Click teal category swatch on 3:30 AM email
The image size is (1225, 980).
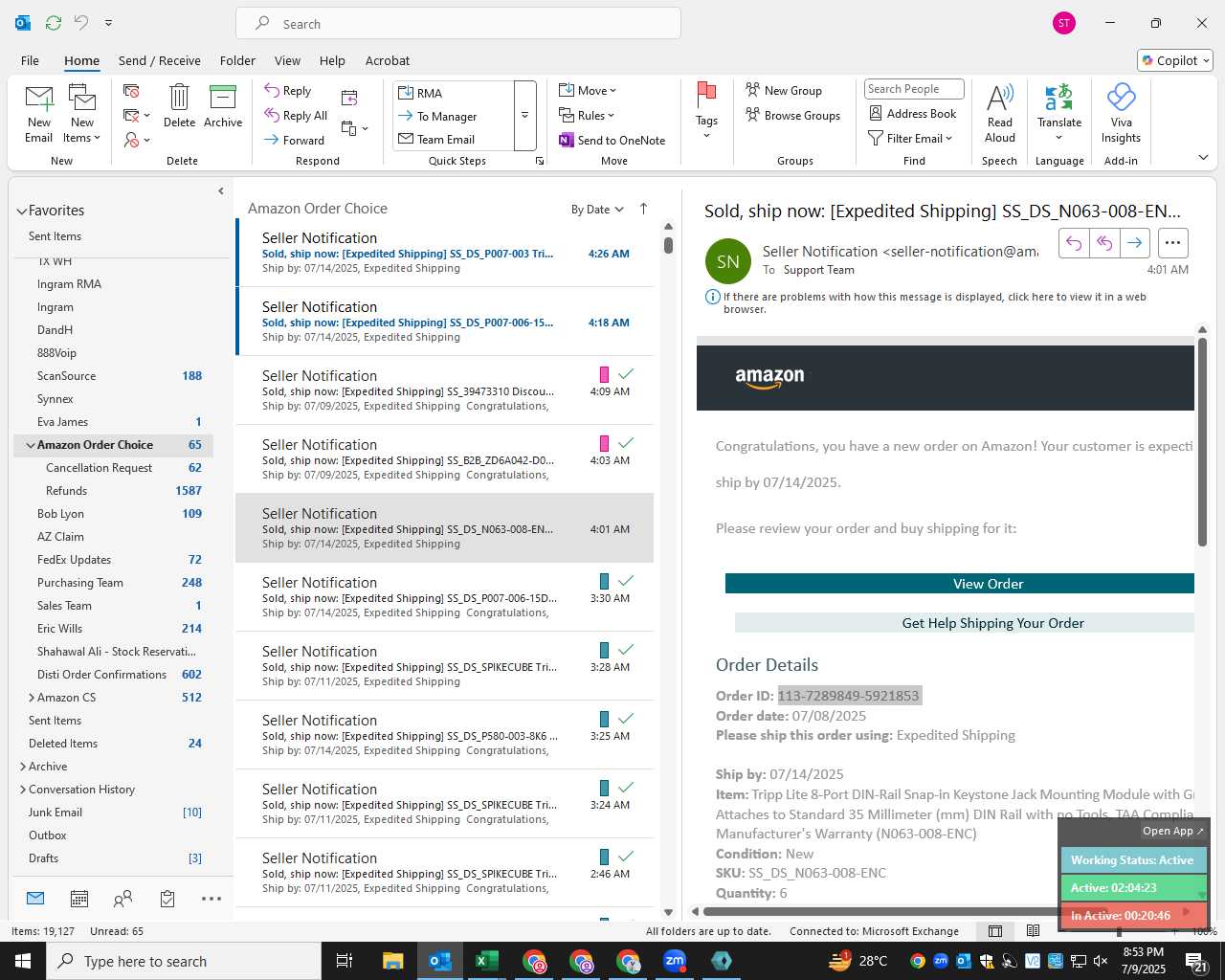[x=604, y=581]
